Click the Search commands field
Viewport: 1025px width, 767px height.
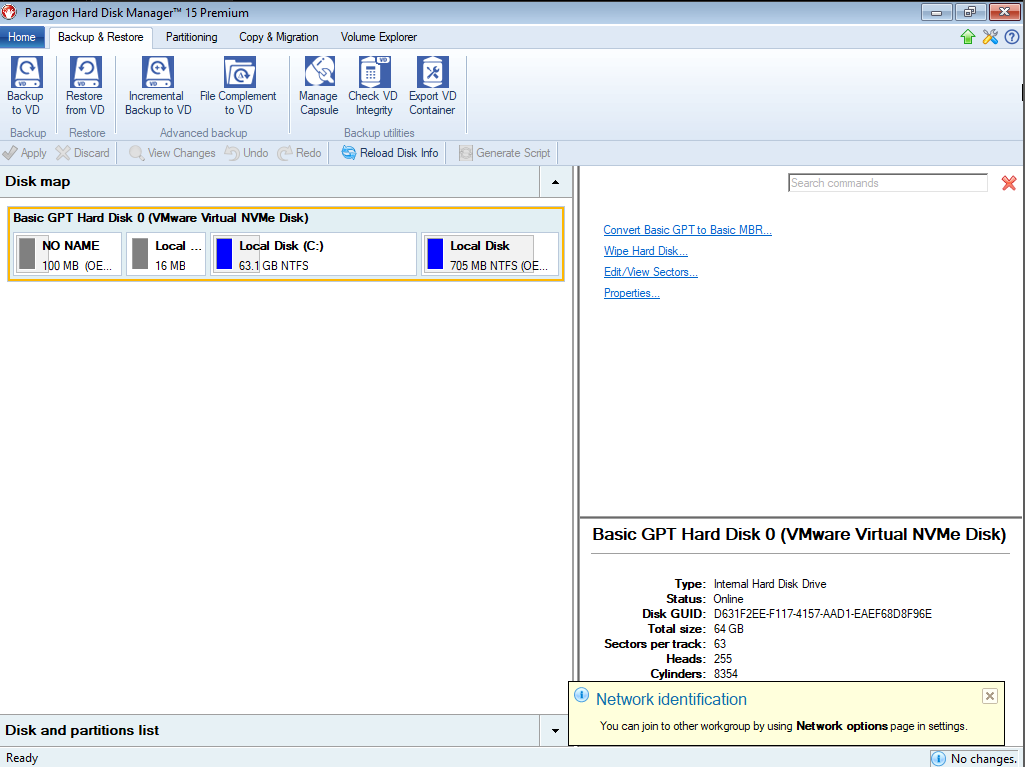888,183
